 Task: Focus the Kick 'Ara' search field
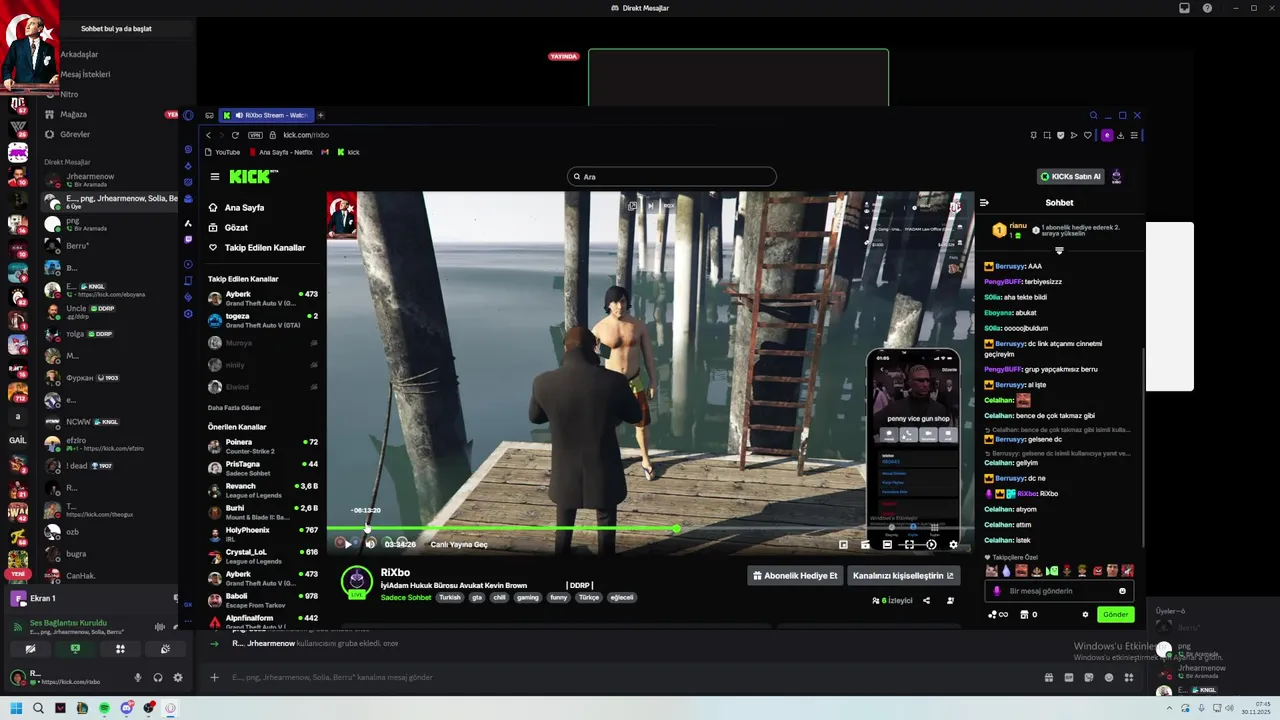671,177
